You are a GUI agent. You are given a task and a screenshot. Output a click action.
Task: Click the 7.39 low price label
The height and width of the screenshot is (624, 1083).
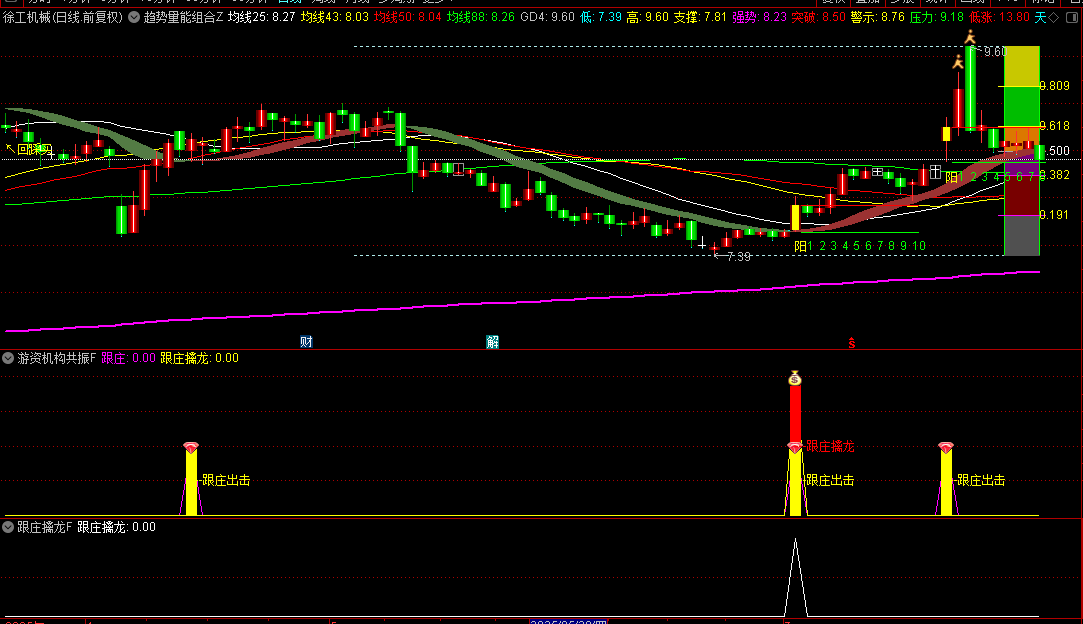pos(738,256)
